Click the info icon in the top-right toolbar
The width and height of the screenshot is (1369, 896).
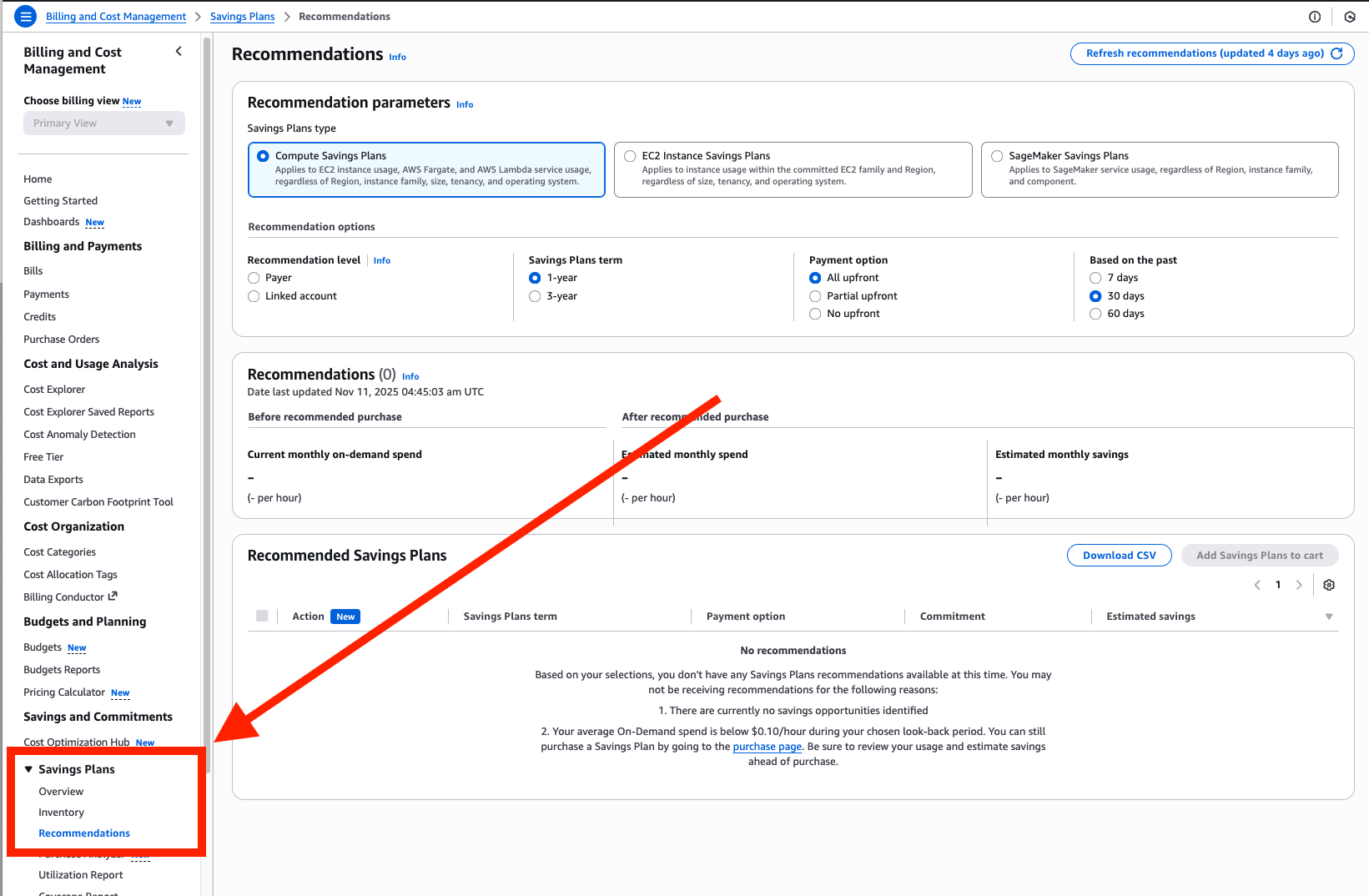[1315, 17]
